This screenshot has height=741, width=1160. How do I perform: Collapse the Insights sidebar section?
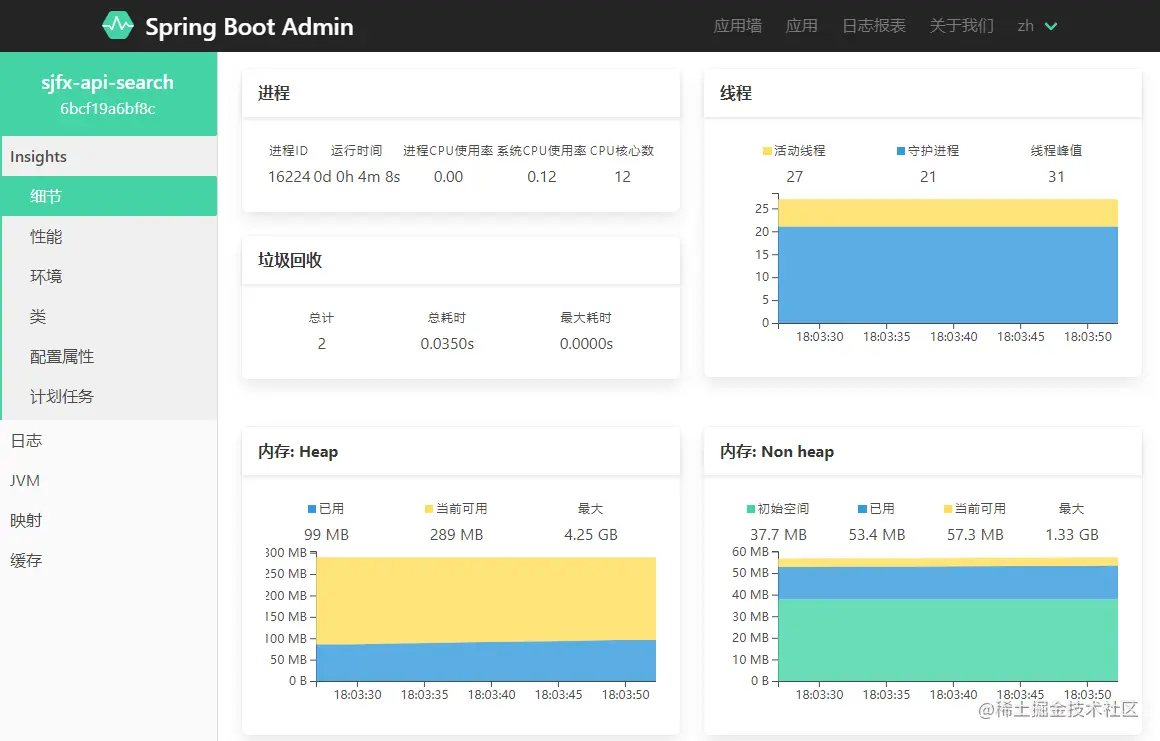coord(38,156)
